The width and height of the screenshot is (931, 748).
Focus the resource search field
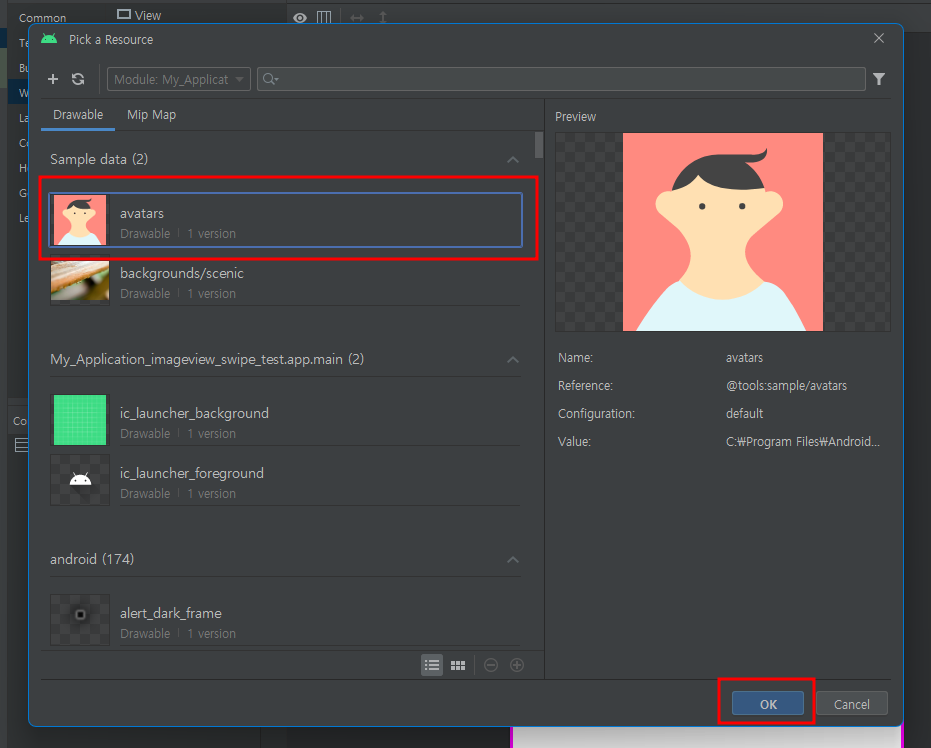[561, 79]
